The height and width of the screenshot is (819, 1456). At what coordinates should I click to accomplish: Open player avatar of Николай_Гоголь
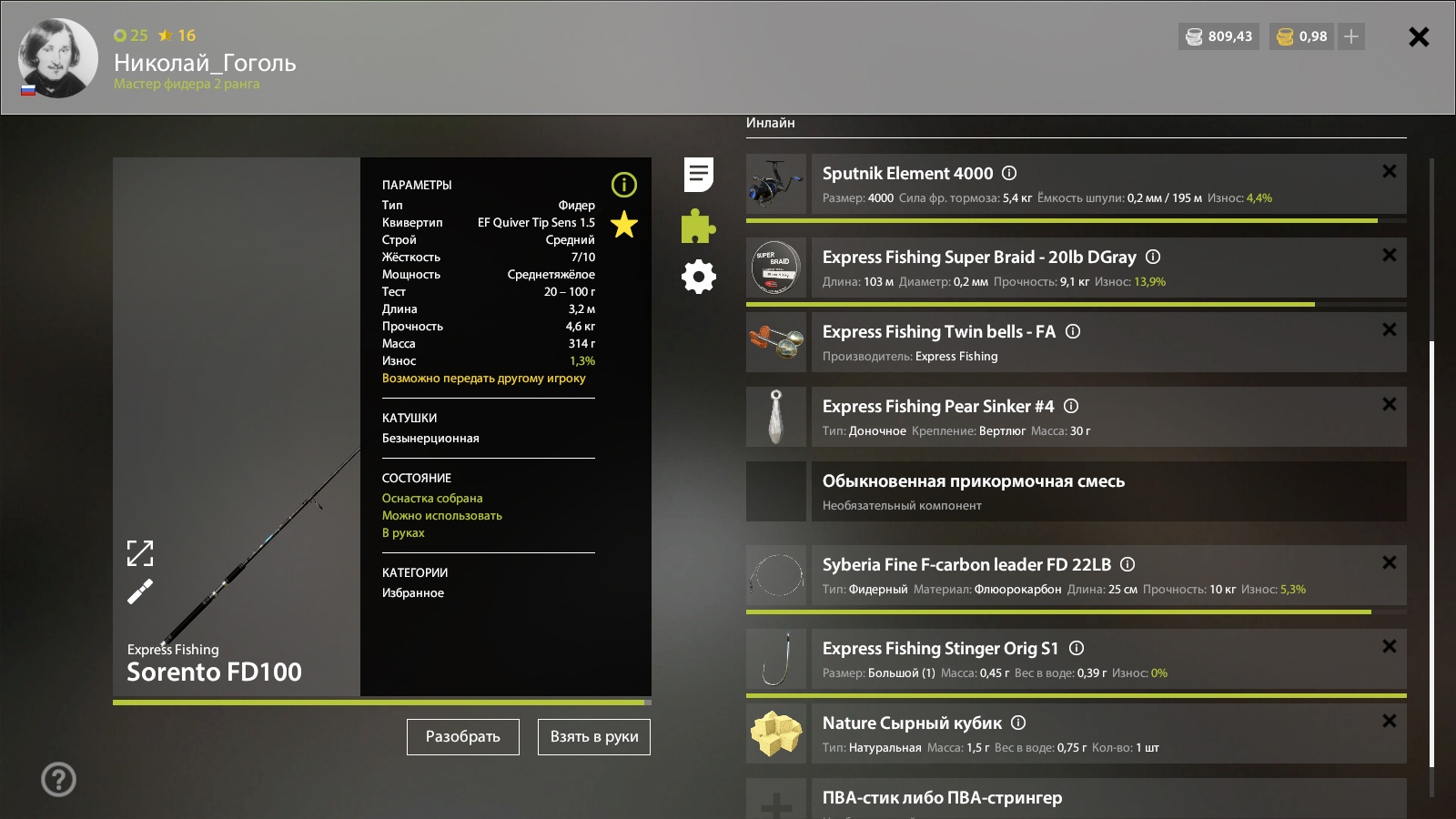tap(58, 58)
